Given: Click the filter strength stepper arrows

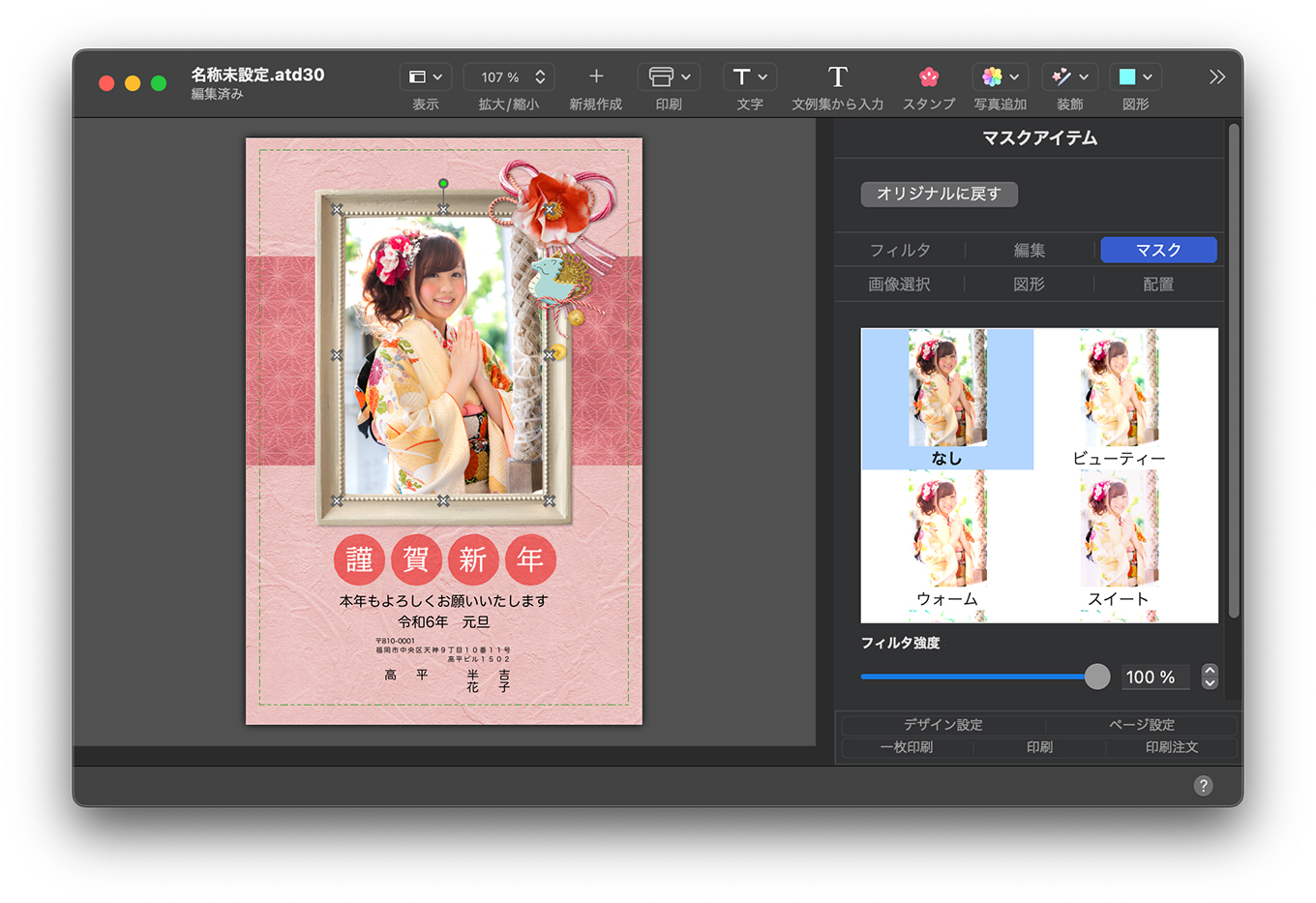Looking at the screenshot, I should click(x=1210, y=677).
